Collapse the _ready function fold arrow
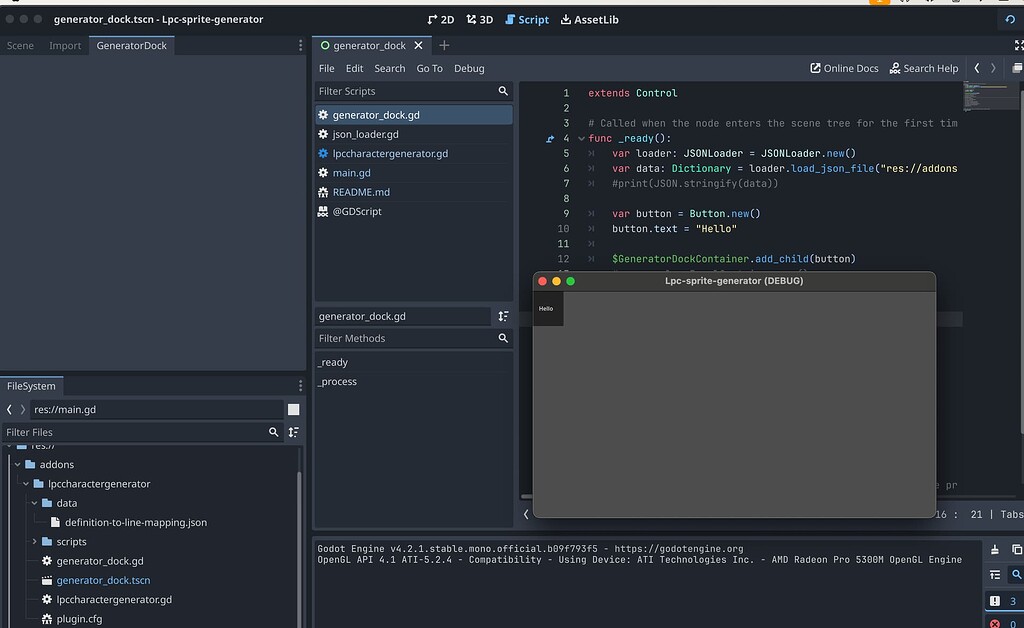The height and width of the screenshot is (628, 1024). coord(581,138)
